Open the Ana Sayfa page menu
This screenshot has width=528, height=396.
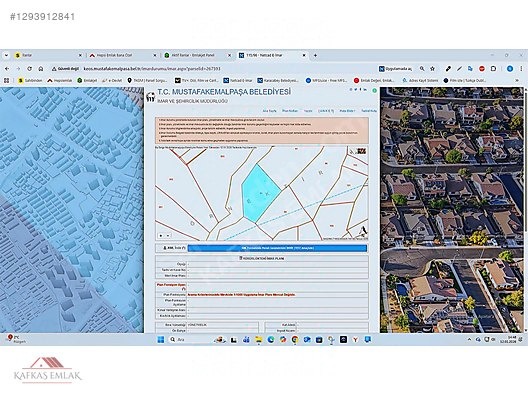pos(269,111)
